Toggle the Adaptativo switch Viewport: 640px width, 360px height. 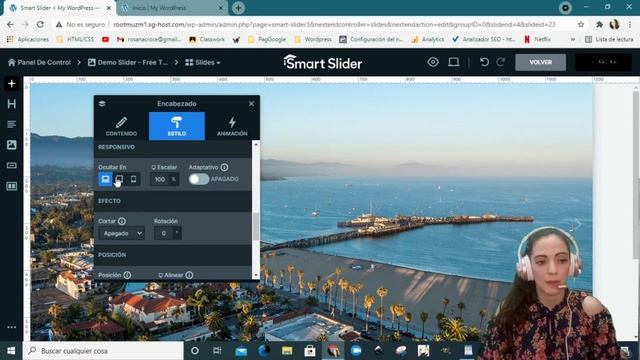coord(199,179)
